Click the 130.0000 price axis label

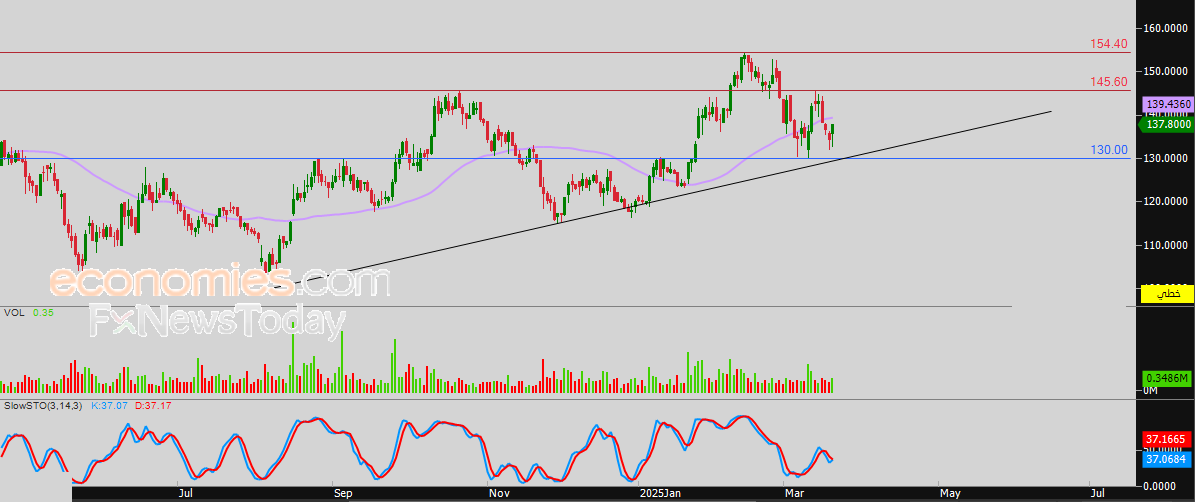[x=1167, y=158]
